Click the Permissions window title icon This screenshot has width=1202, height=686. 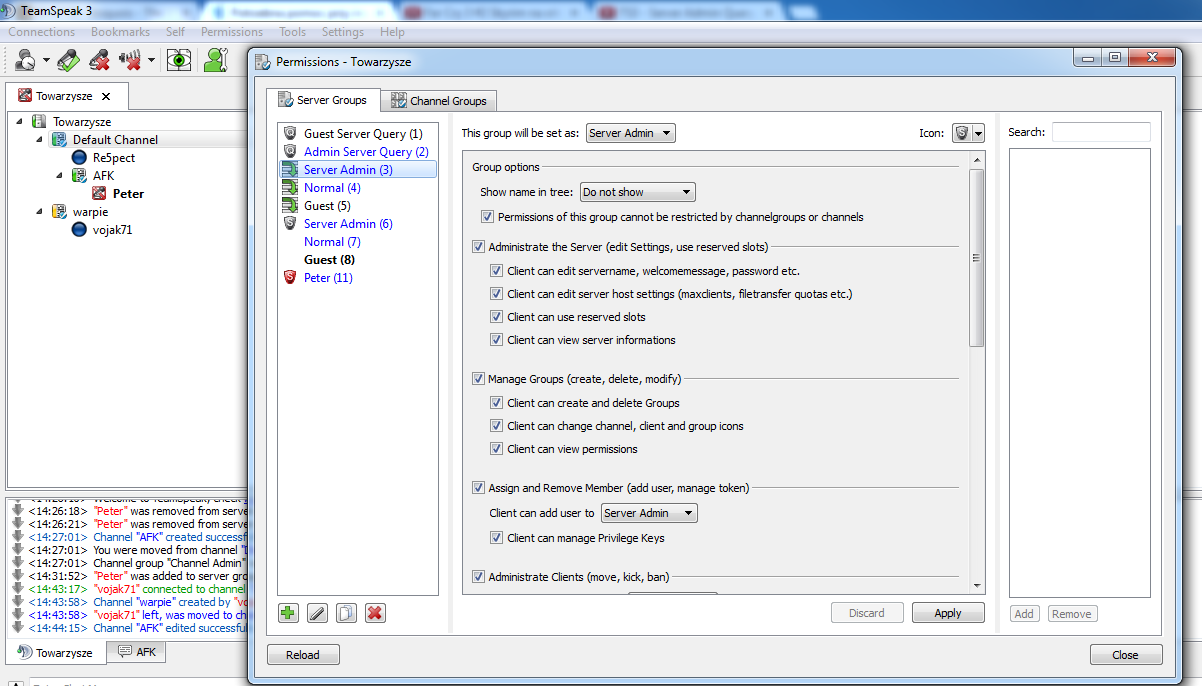click(x=263, y=61)
